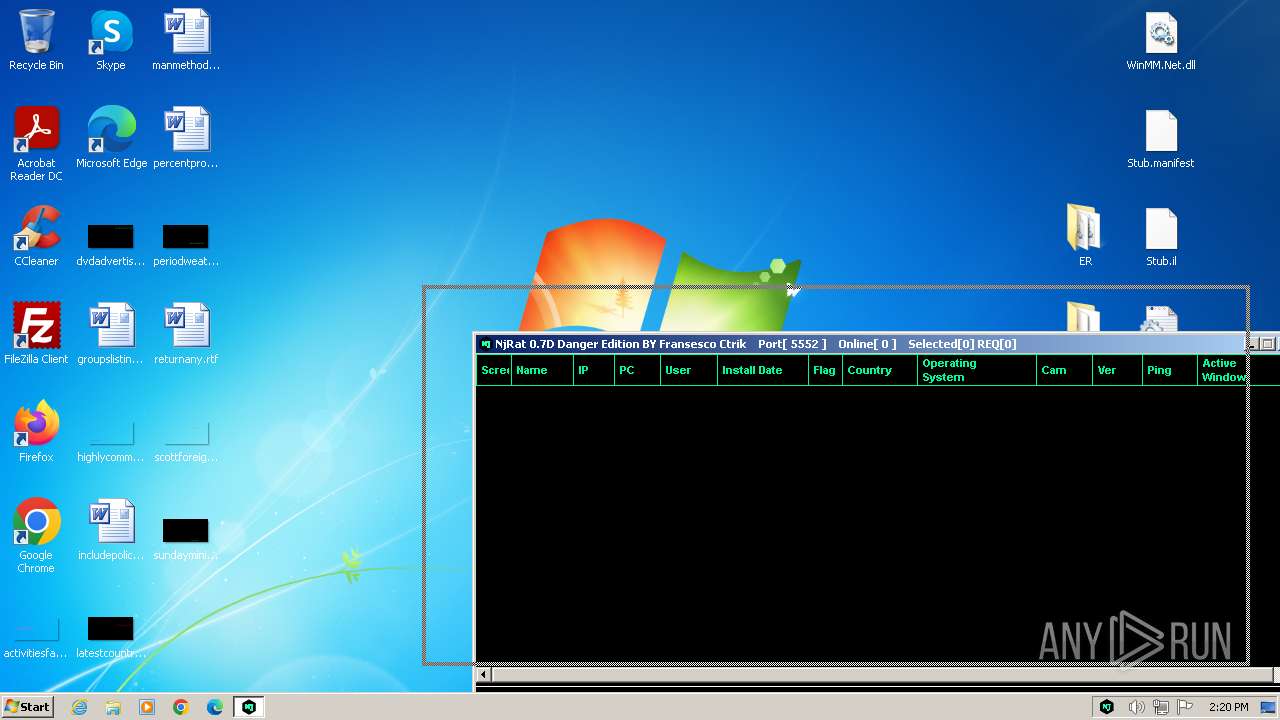The width and height of the screenshot is (1280, 720).
Task: Open the network tray icon
Action: [x=1161, y=707]
